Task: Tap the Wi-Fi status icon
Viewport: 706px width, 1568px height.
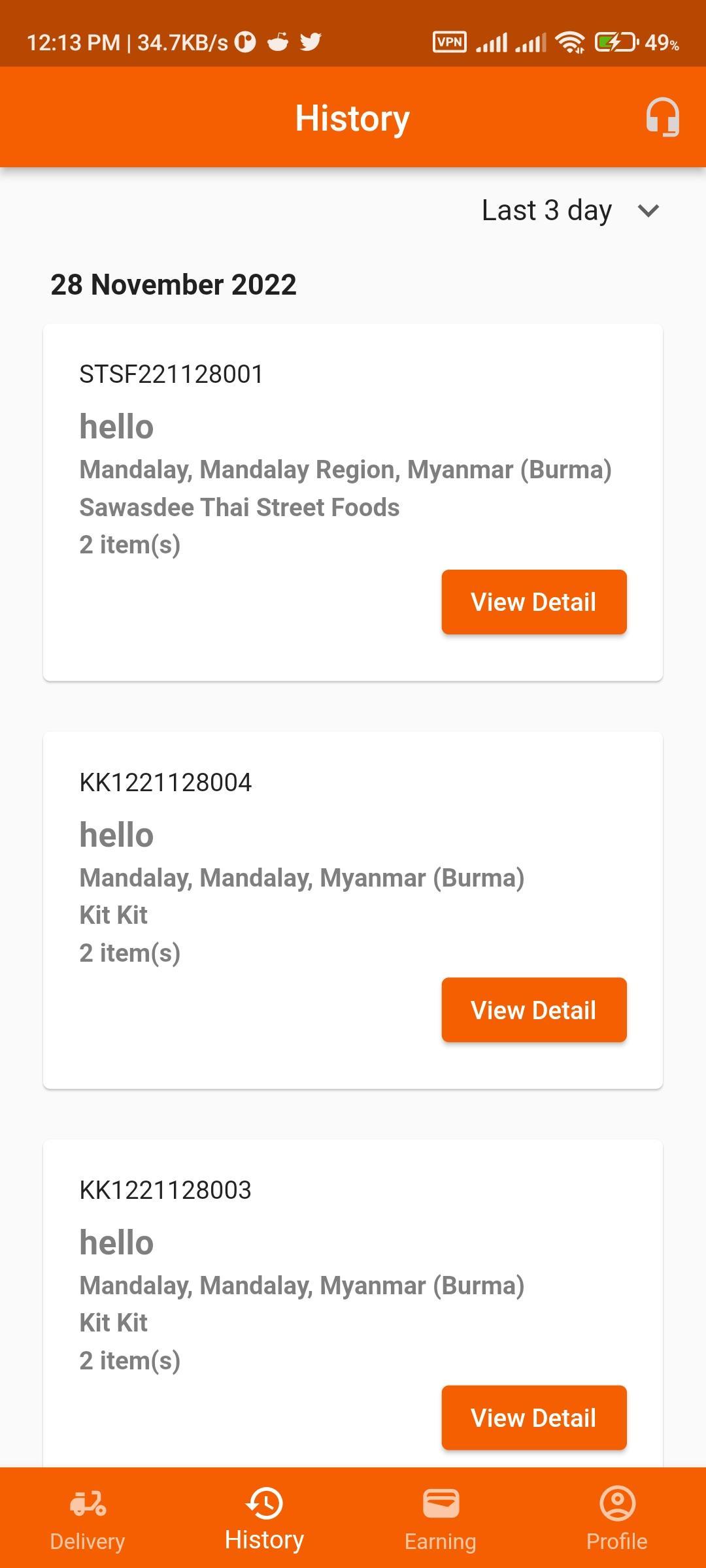Action: pos(570,42)
